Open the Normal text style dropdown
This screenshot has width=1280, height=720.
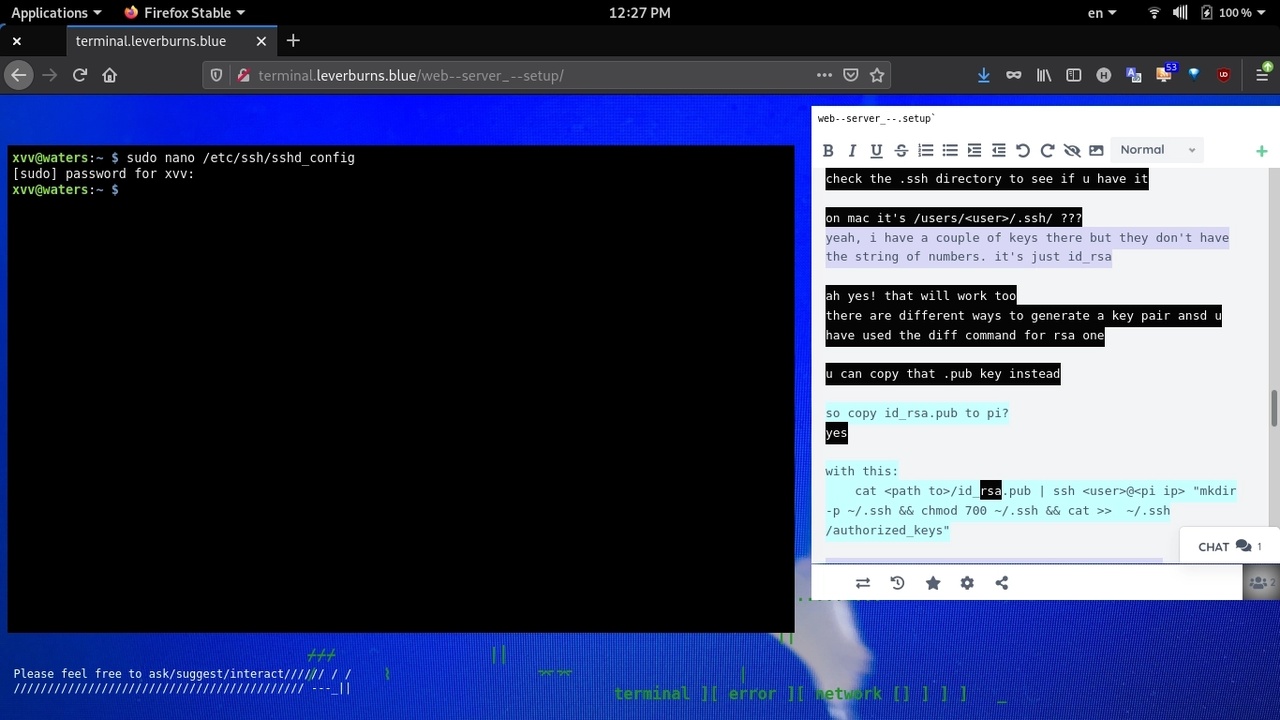click(x=1157, y=150)
